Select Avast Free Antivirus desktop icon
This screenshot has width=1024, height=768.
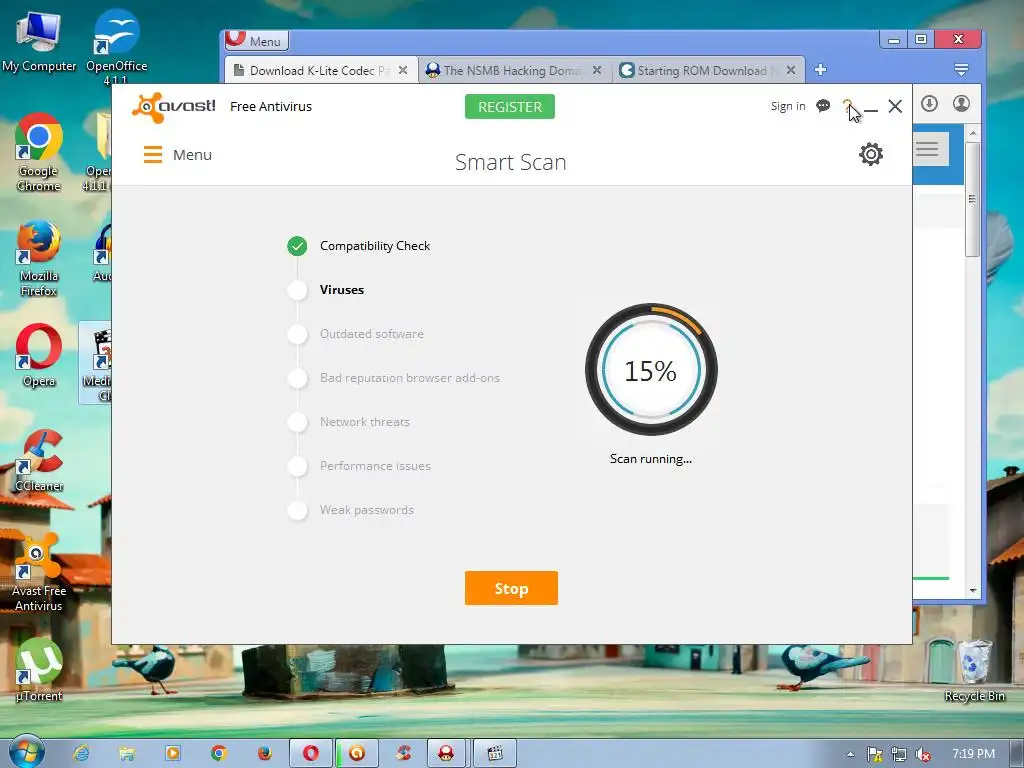[39, 573]
